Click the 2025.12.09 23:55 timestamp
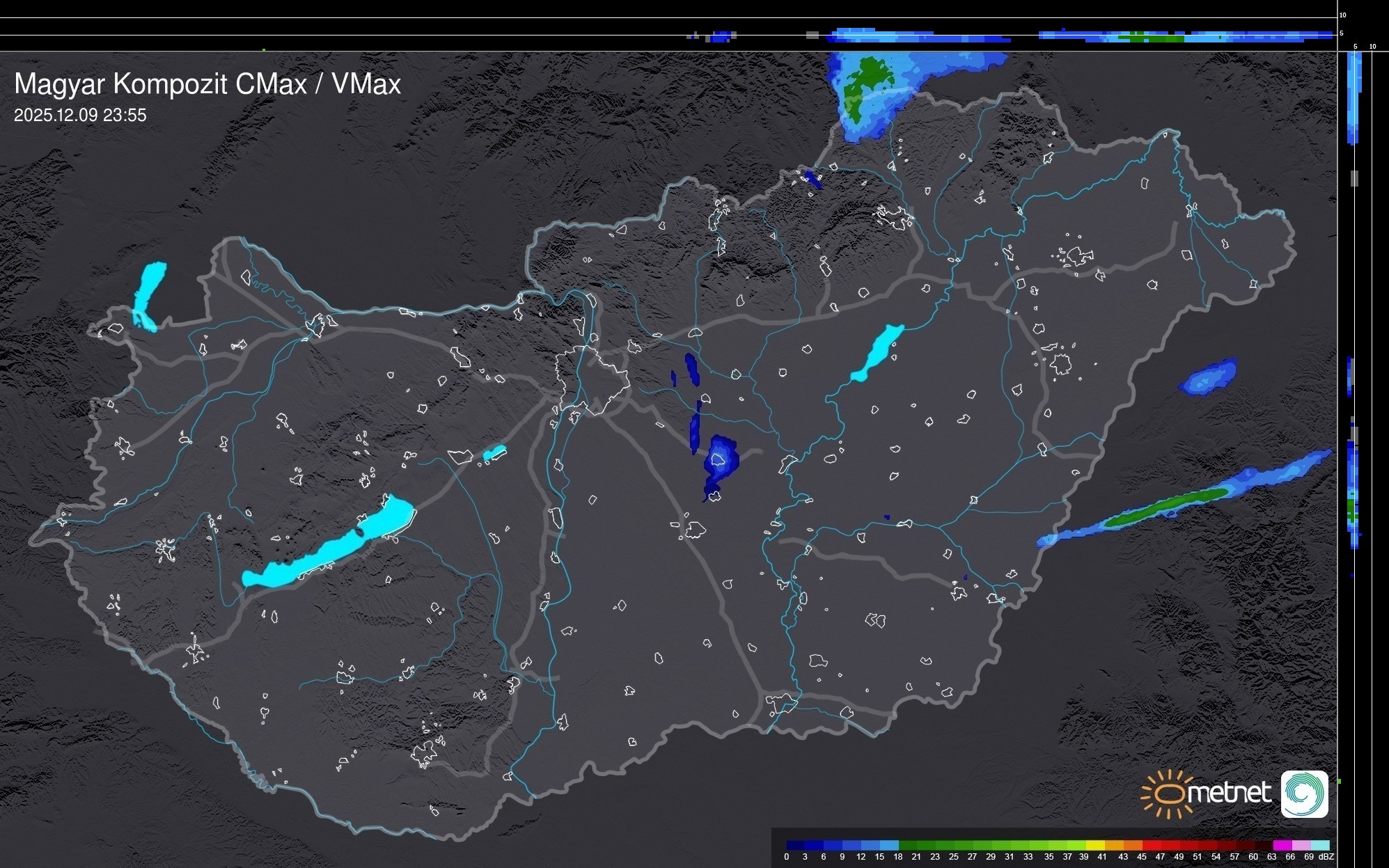Viewport: 1389px width, 868px height. point(80,116)
